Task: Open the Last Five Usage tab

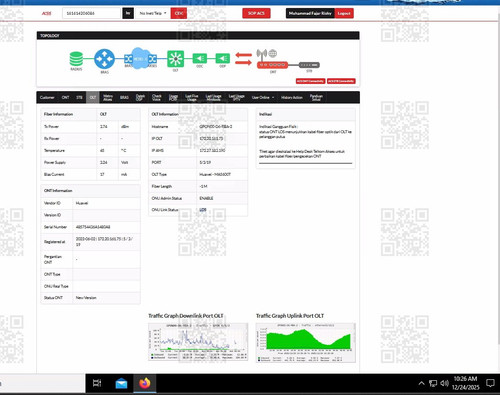Action: 192,97
